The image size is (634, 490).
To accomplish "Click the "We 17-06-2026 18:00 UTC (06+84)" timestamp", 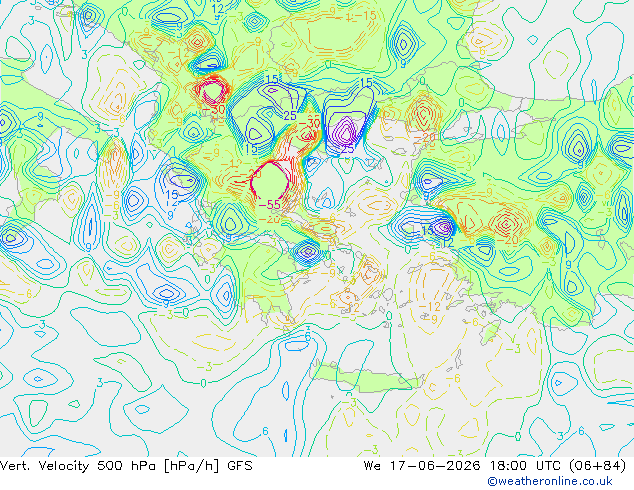I will [495, 466].
